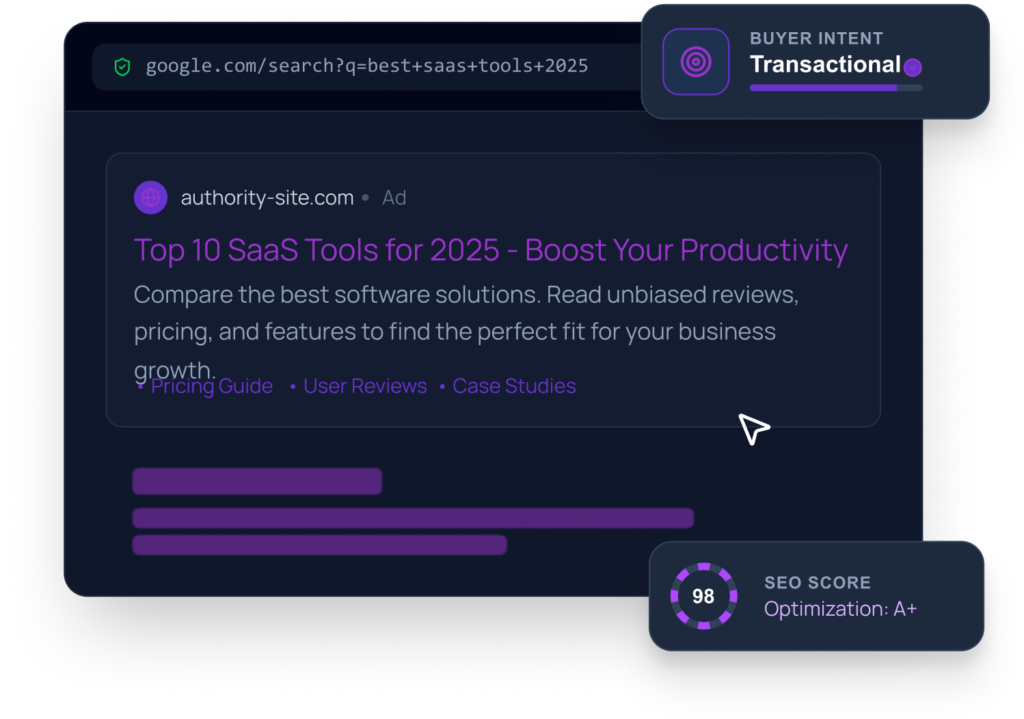Go to the User Reviews sitelink
The height and width of the screenshot is (719, 1024).
coord(364,386)
